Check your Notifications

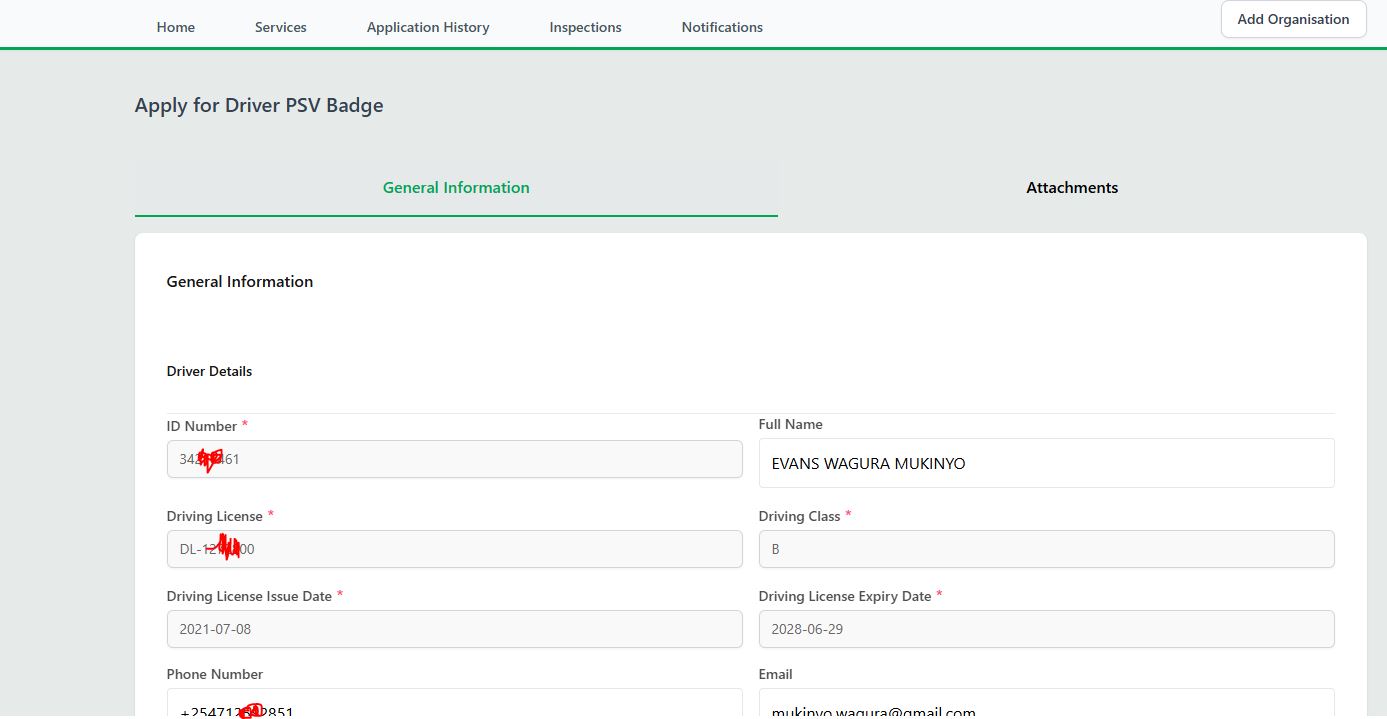click(x=721, y=27)
